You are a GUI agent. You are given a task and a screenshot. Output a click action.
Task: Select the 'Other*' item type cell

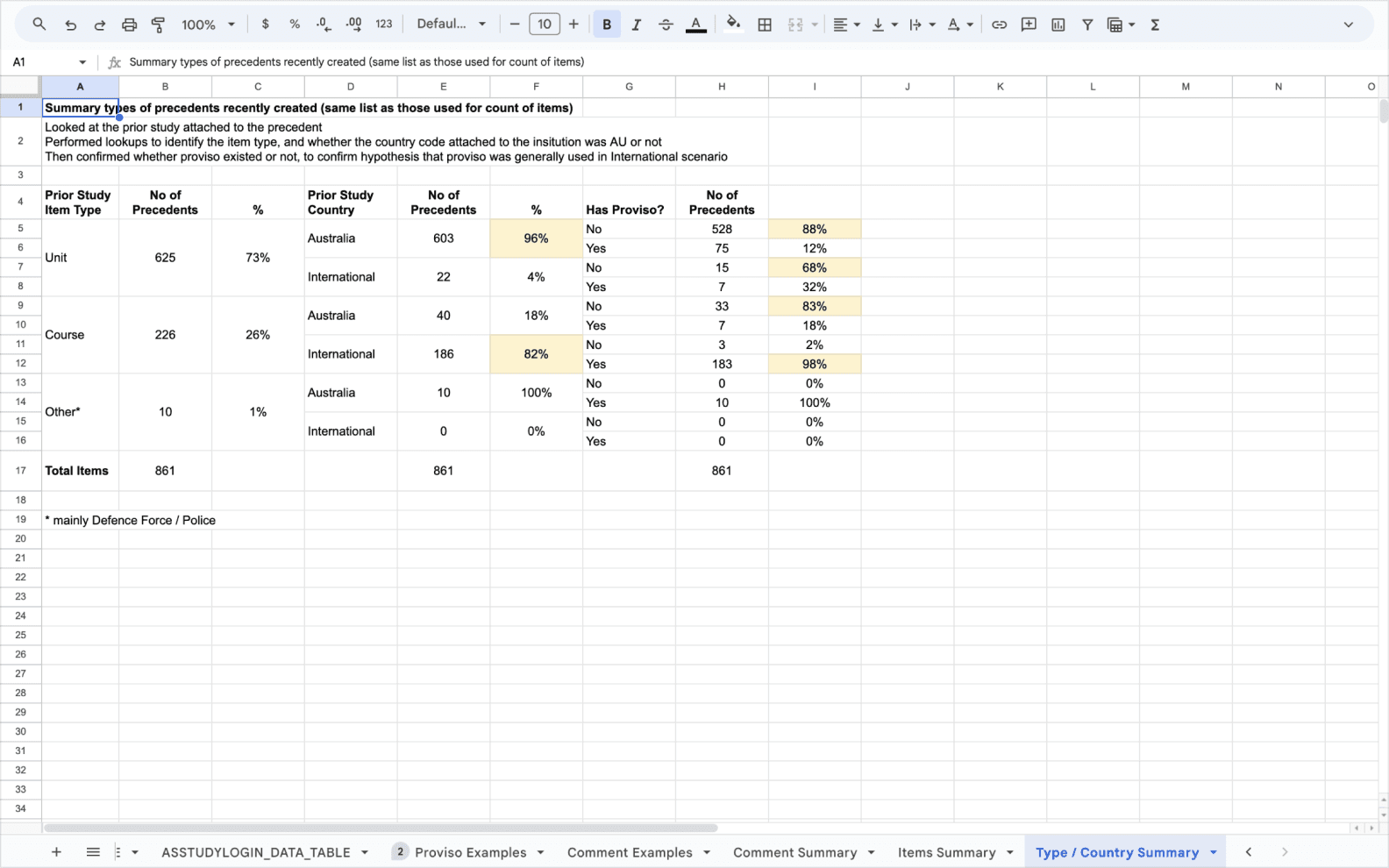[80, 412]
